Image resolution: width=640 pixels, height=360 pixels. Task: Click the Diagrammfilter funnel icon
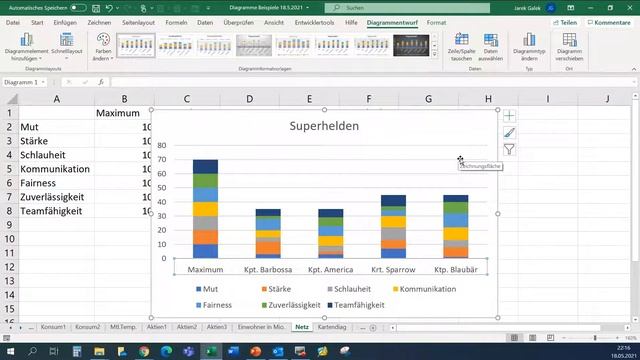(x=509, y=149)
